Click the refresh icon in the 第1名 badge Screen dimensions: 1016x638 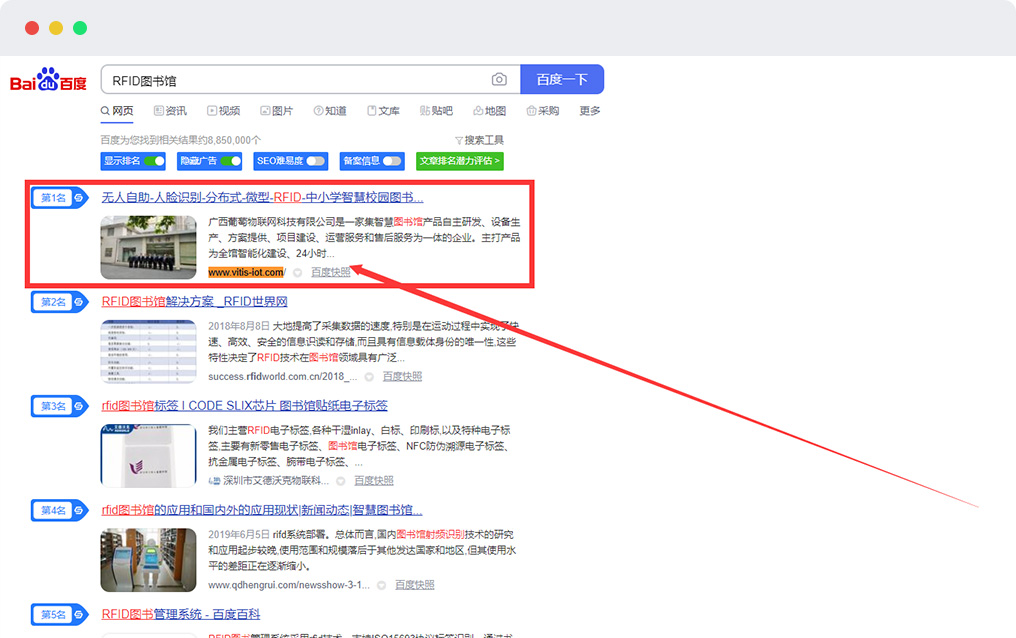(x=79, y=198)
